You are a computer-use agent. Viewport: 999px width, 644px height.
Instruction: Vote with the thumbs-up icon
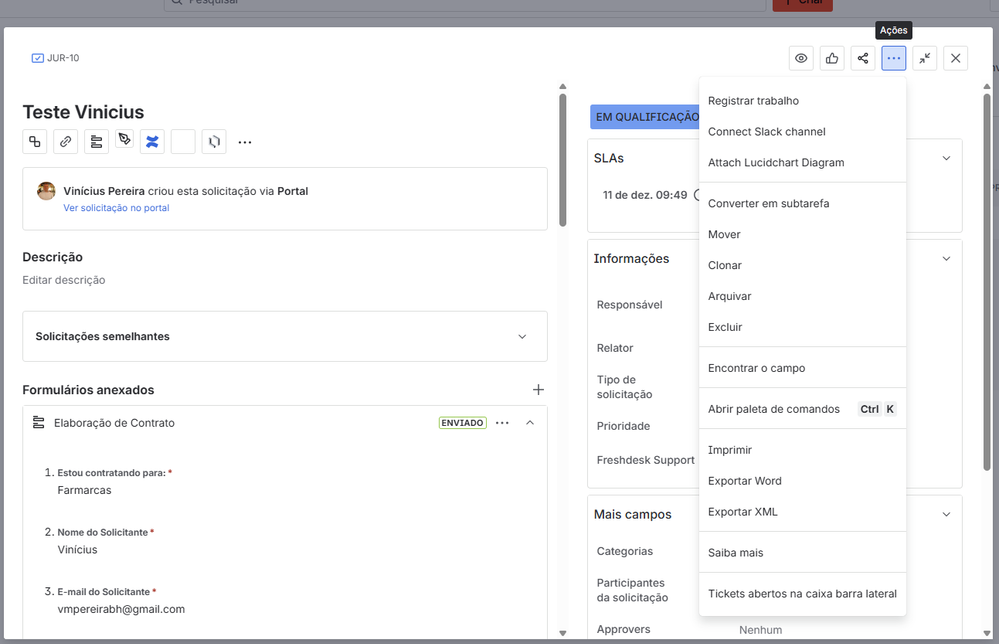pyautogui.click(x=832, y=59)
